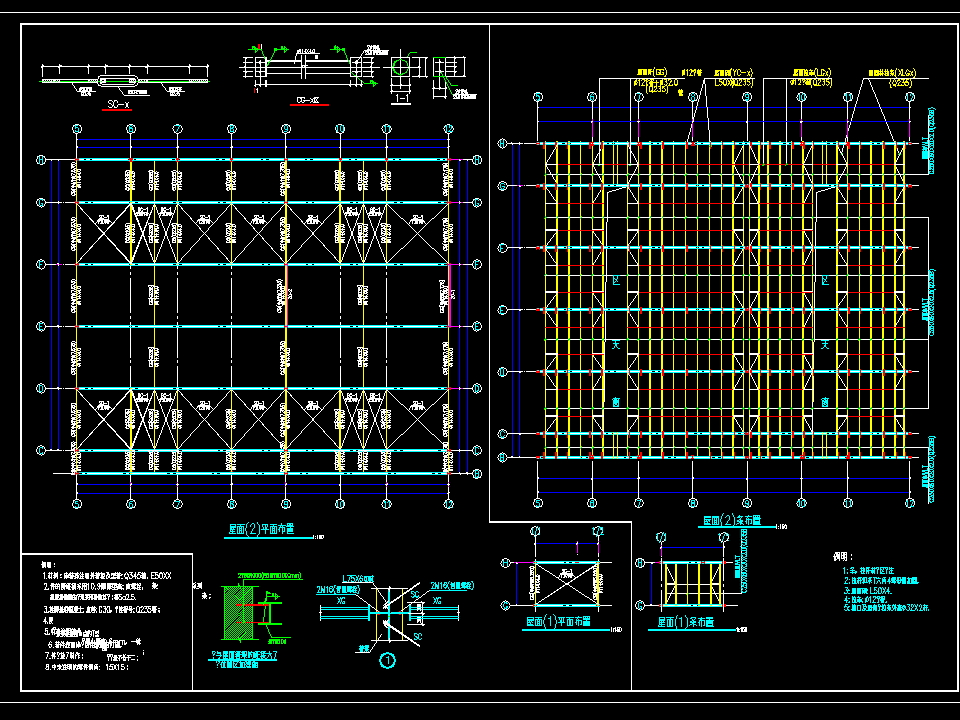This screenshot has width=960, height=720.
Task: Select the cyan L50X4 note line
Action: 868,591
